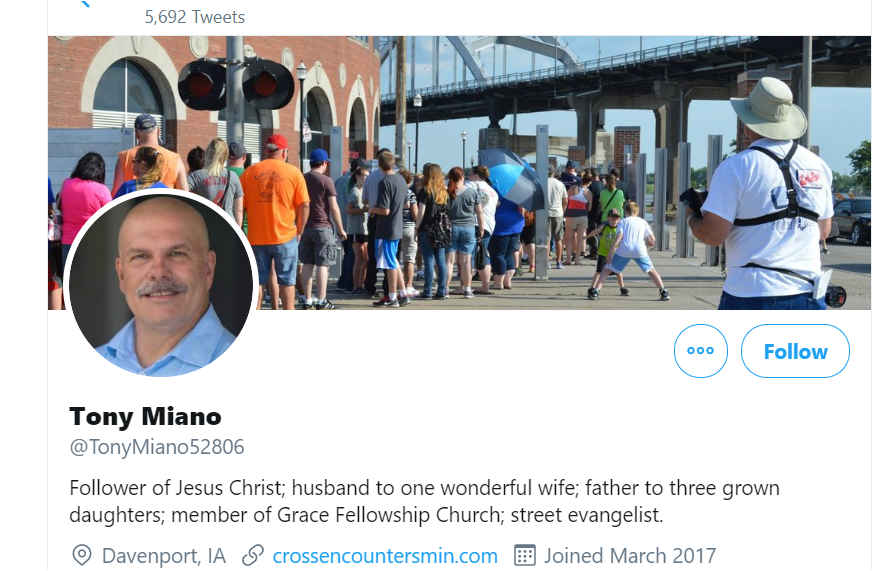Open the three-dot more options button

[x=700, y=351]
